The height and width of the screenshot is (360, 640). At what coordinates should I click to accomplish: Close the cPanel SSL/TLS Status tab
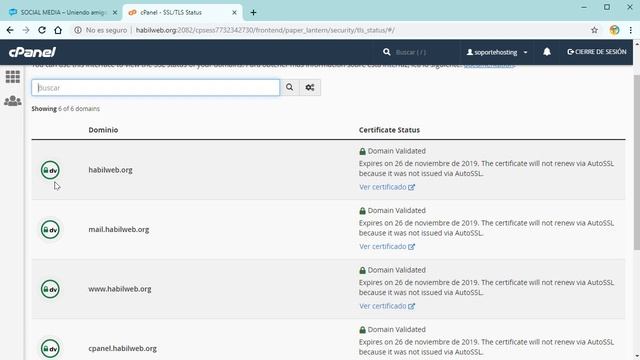(x=234, y=13)
